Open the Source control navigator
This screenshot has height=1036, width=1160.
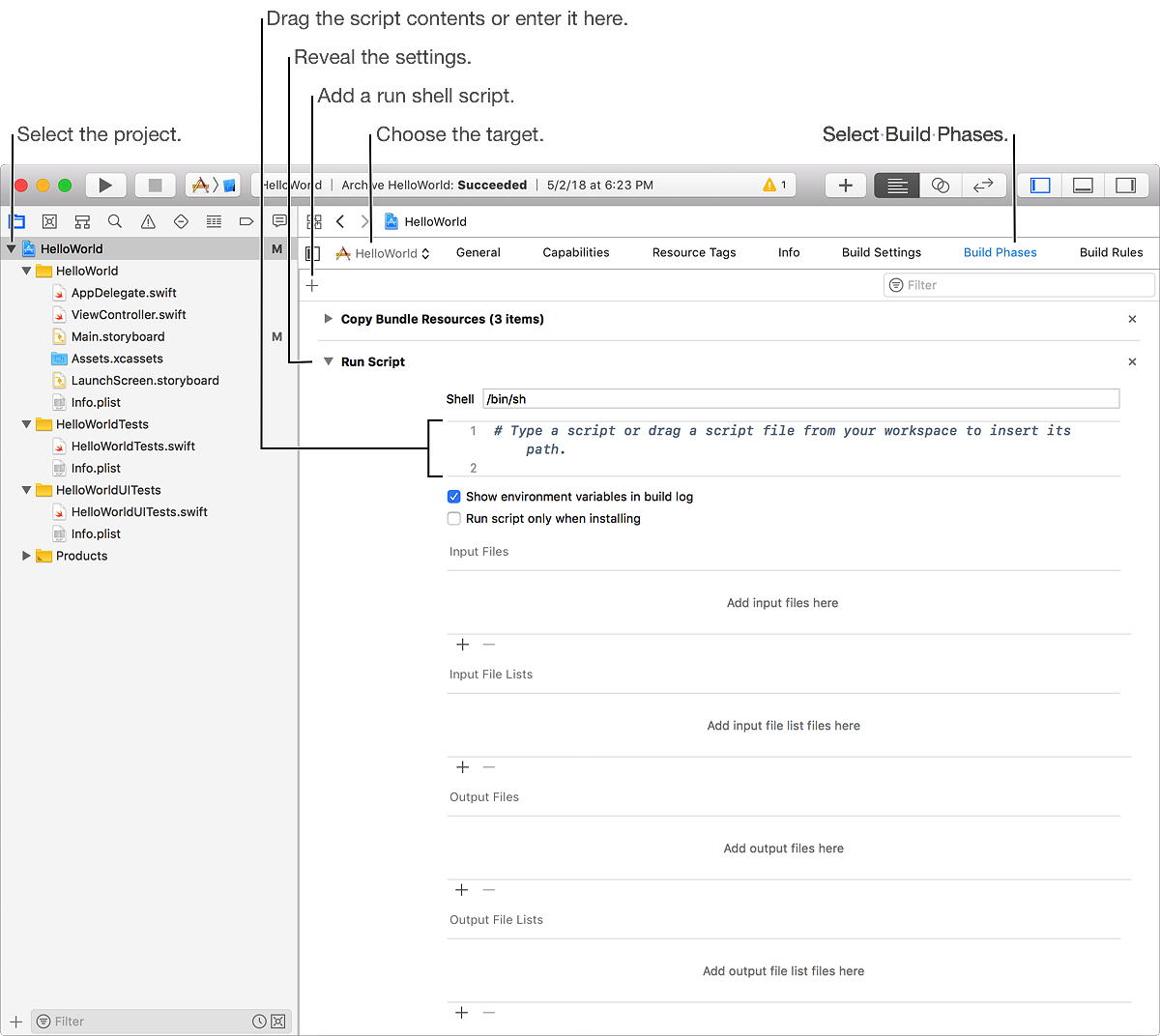[49, 221]
